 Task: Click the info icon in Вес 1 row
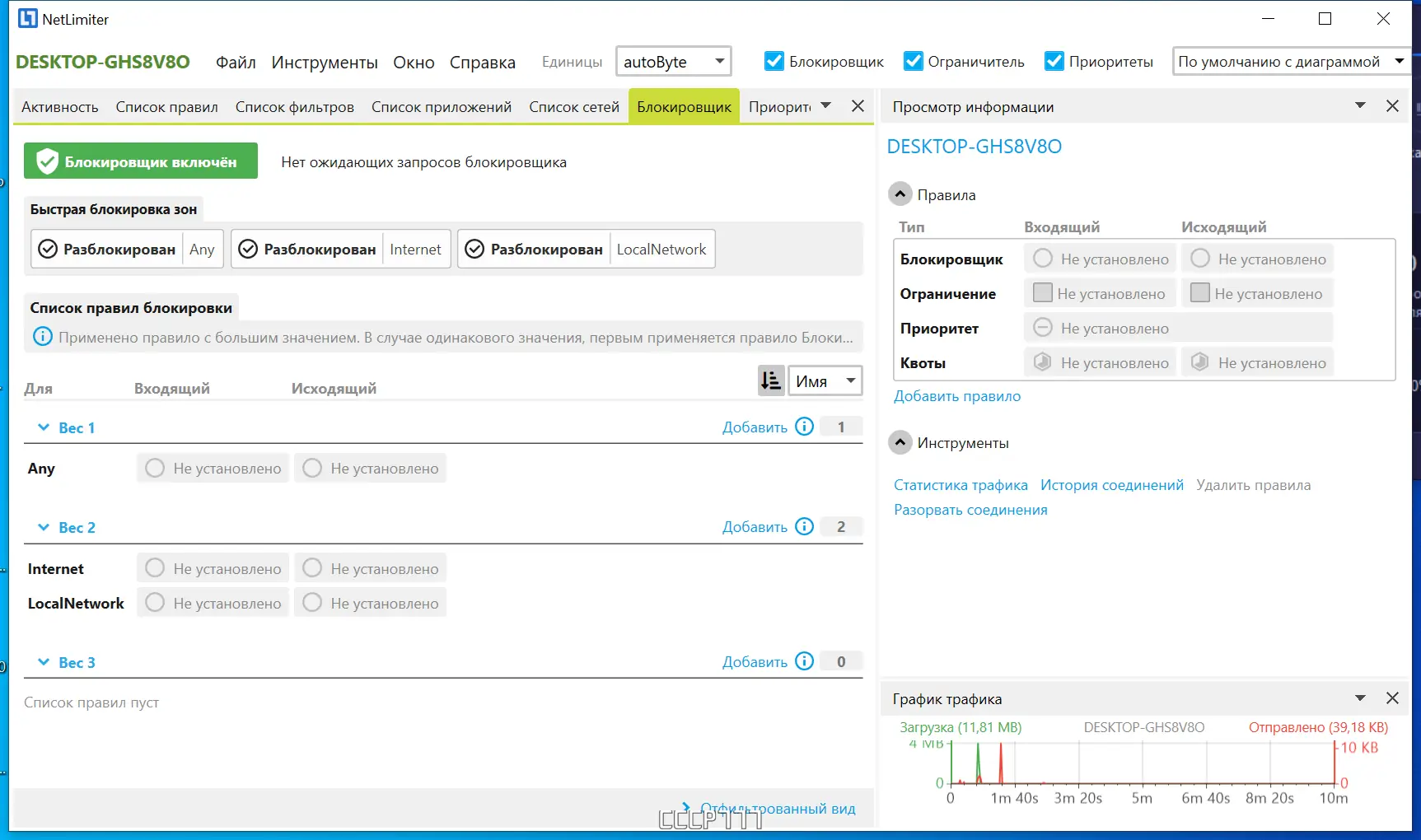[x=805, y=427]
